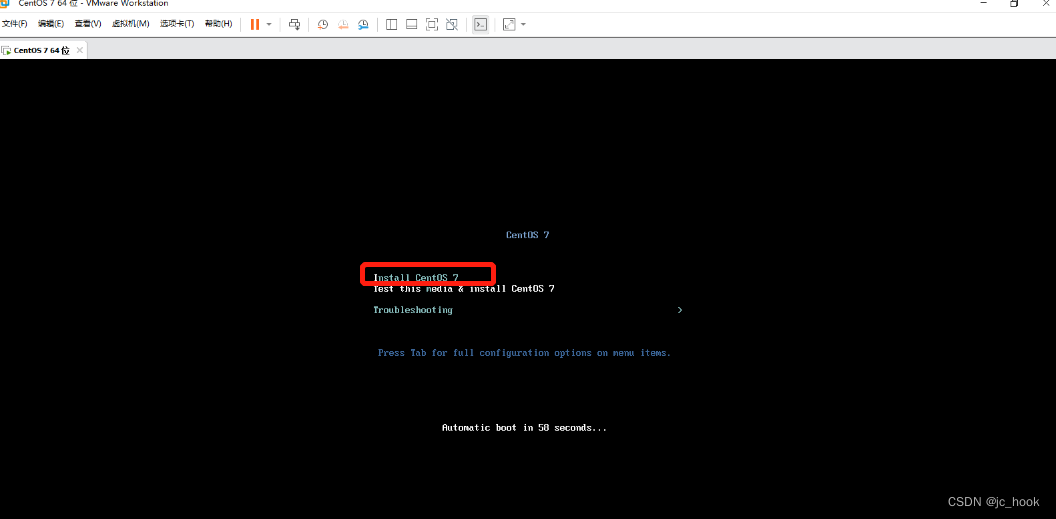Enter full screen mode icon

[x=432, y=24]
